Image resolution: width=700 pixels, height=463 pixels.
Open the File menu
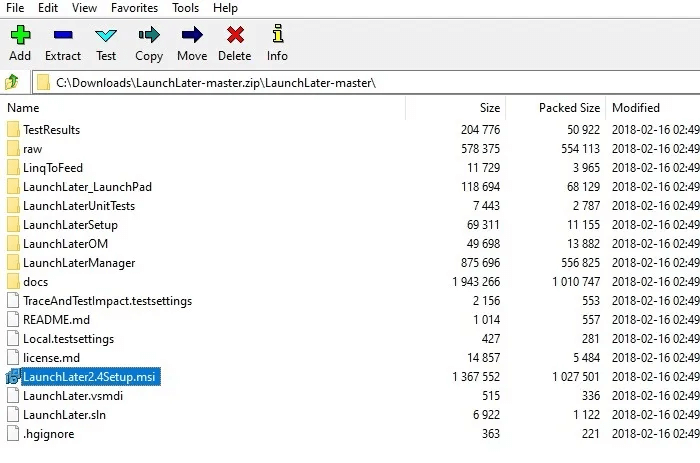tap(15, 8)
